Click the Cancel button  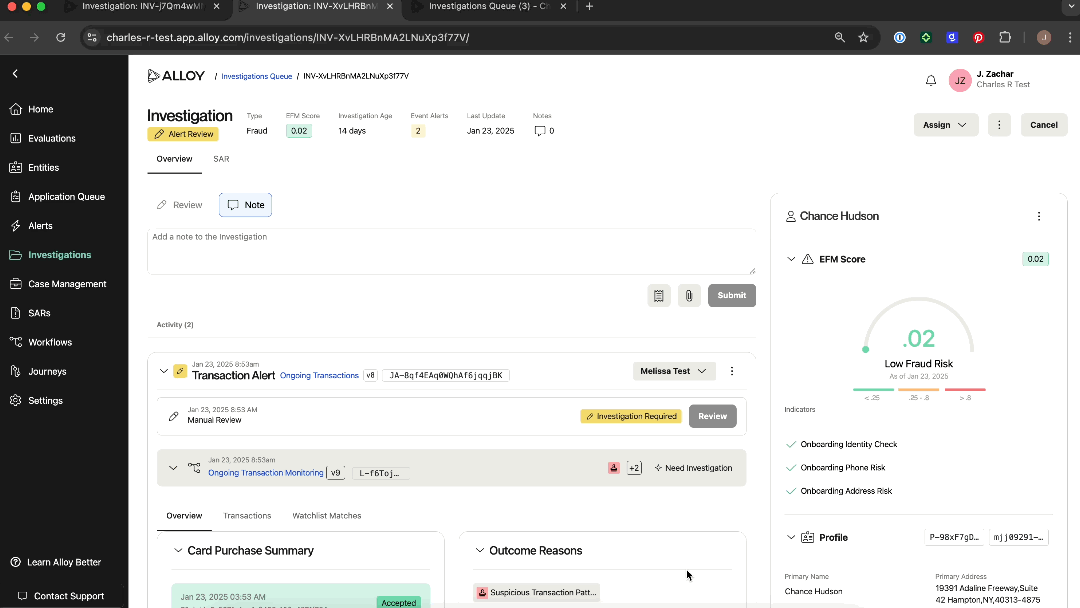click(1043, 125)
